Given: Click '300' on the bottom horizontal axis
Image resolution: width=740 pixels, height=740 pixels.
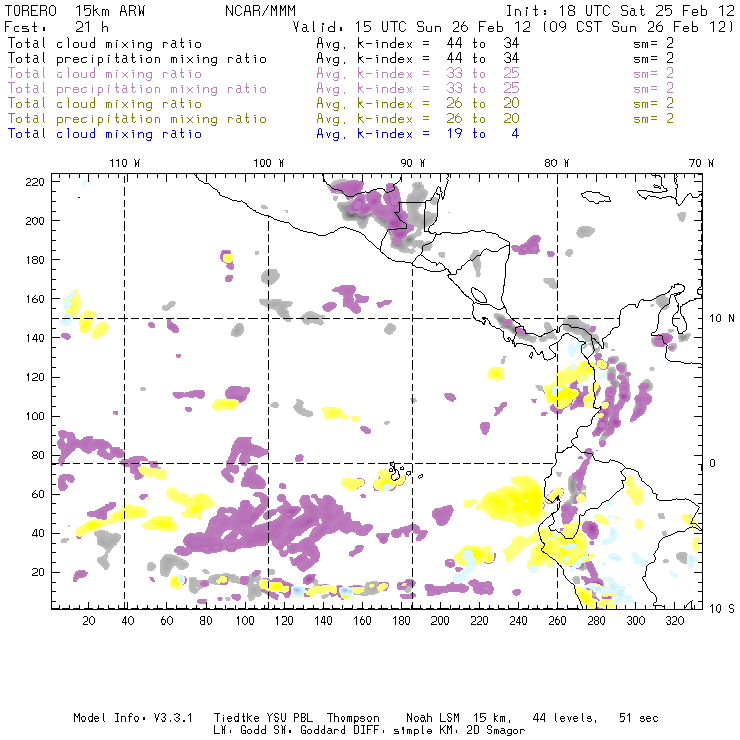Looking at the screenshot, I should [x=635, y=621].
